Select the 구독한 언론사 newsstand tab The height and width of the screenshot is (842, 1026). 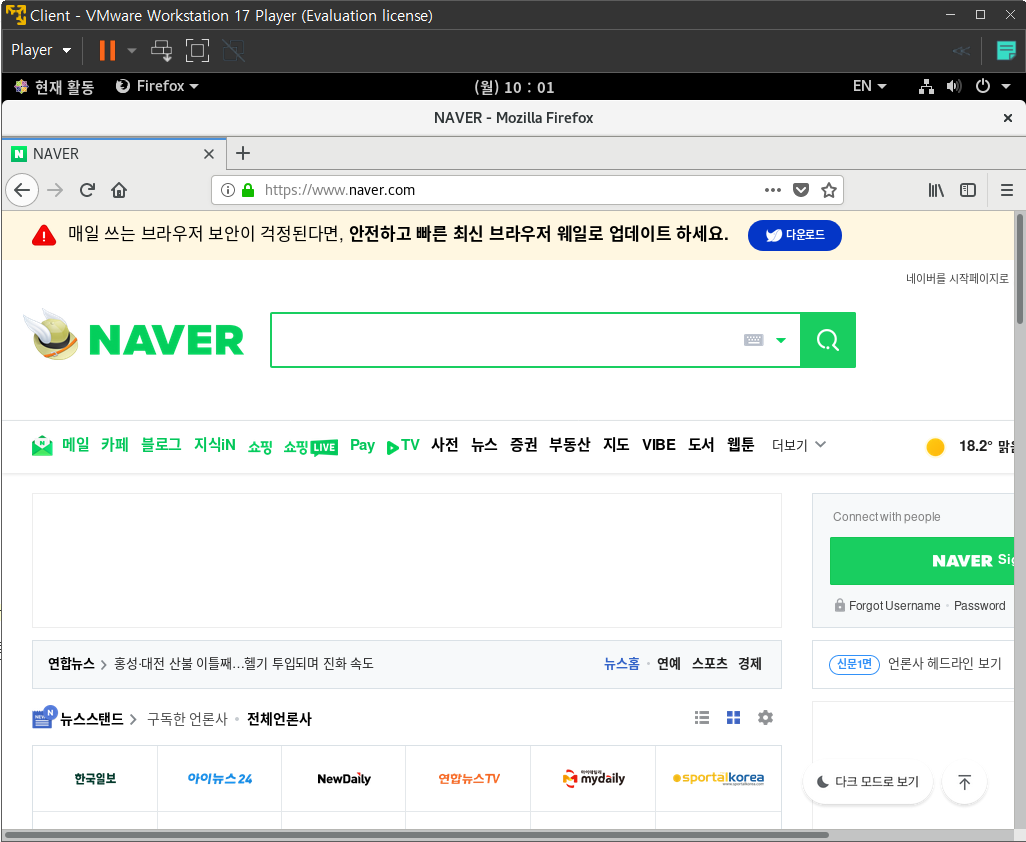coord(187,719)
